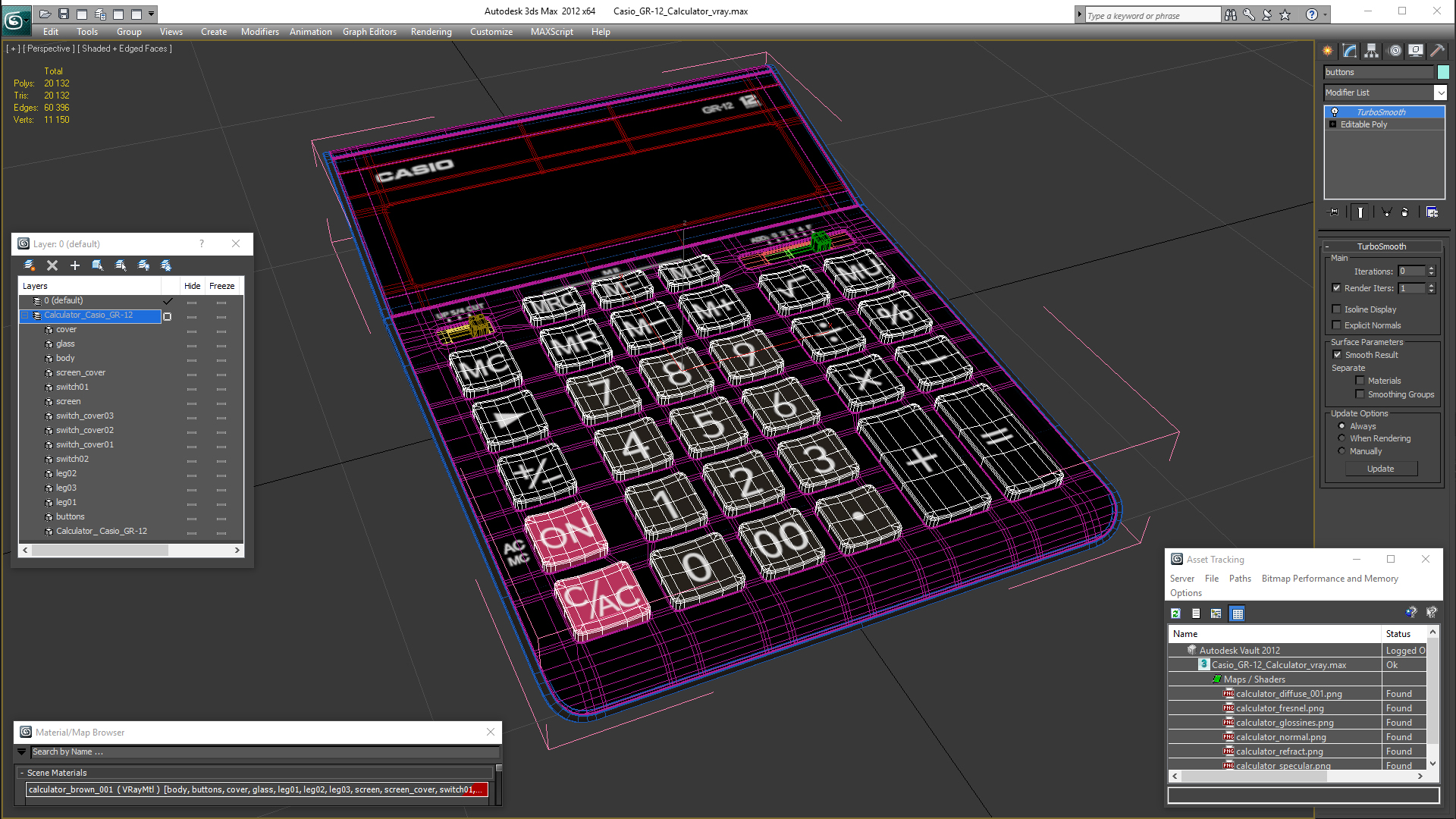The height and width of the screenshot is (819, 1456).
Task: Freeze/Unfreeze all layers snowflake icon
Action: click(166, 265)
